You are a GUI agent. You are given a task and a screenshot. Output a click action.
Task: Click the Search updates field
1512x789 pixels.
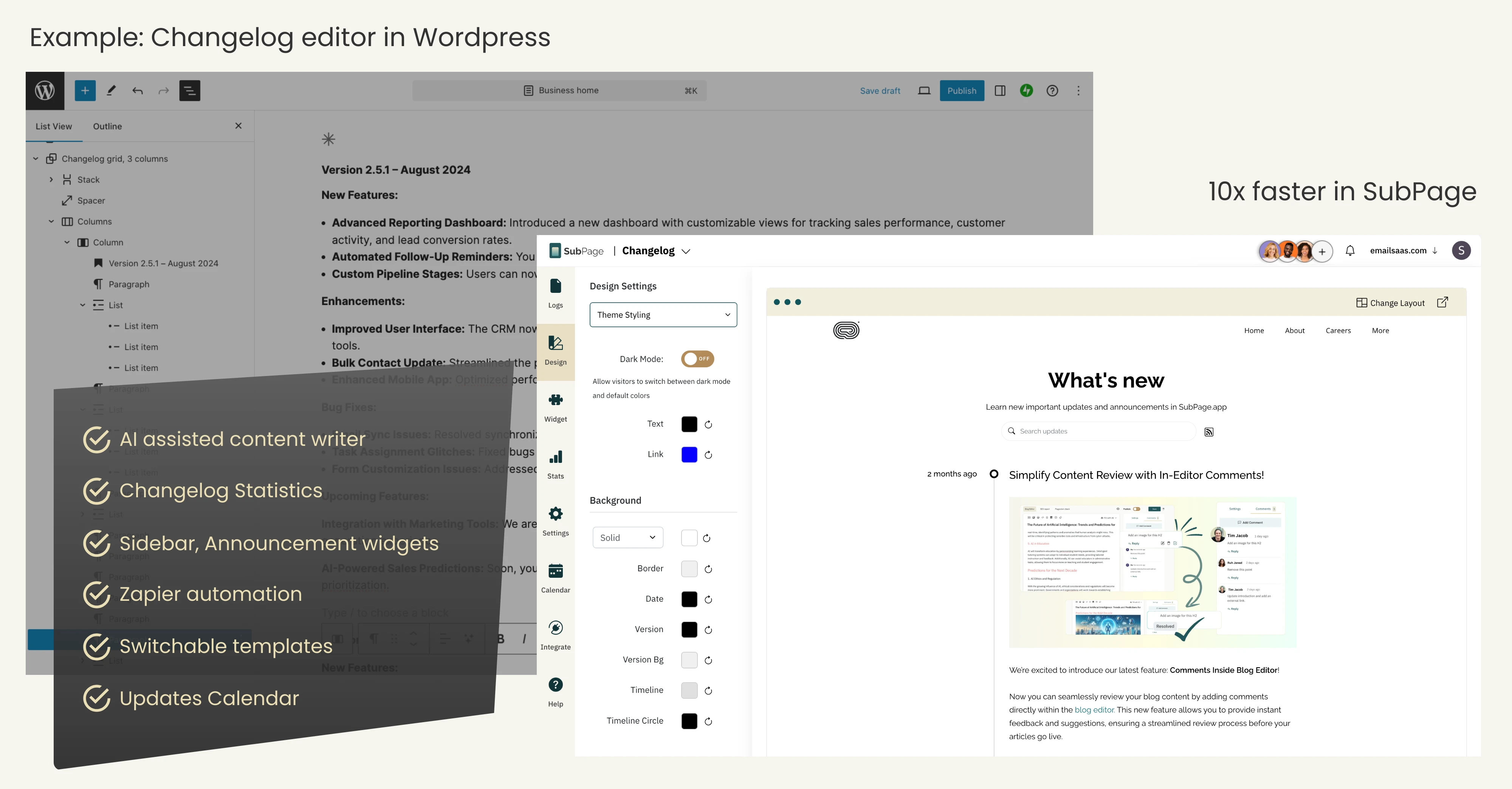click(x=1098, y=431)
